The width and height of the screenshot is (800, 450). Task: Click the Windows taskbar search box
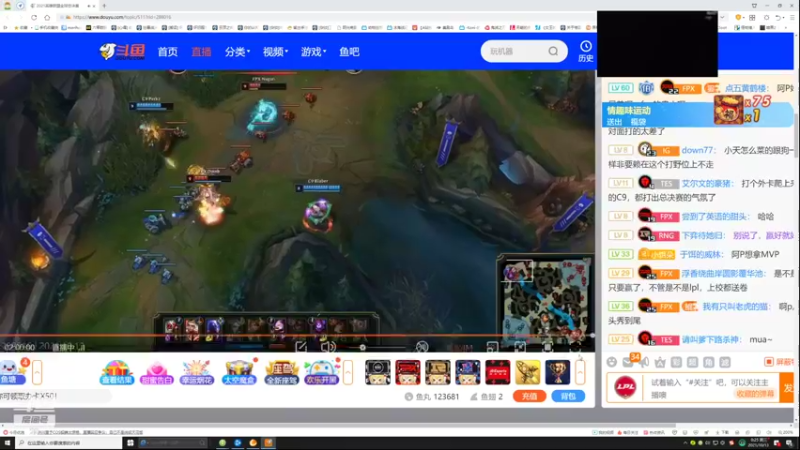[69, 443]
